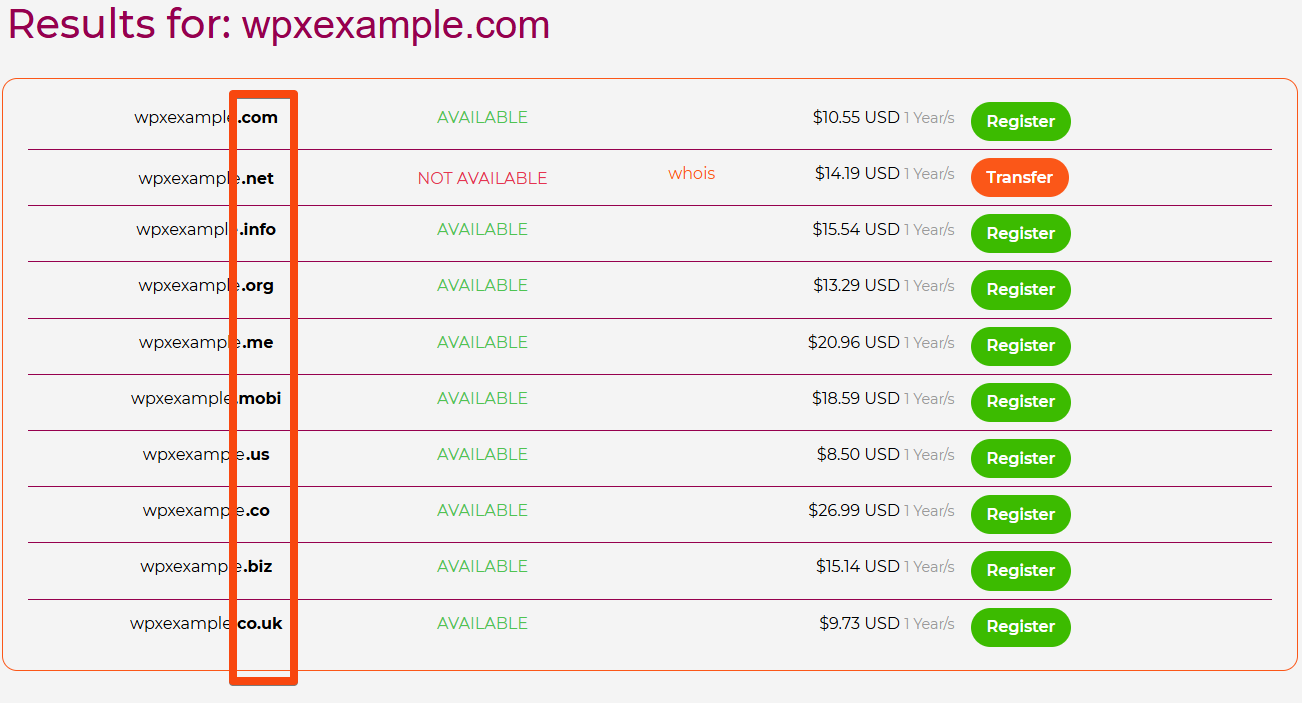The height and width of the screenshot is (703, 1302).
Task: Click AVAILABLE status for wpxexample.org
Action: pos(482,285)
